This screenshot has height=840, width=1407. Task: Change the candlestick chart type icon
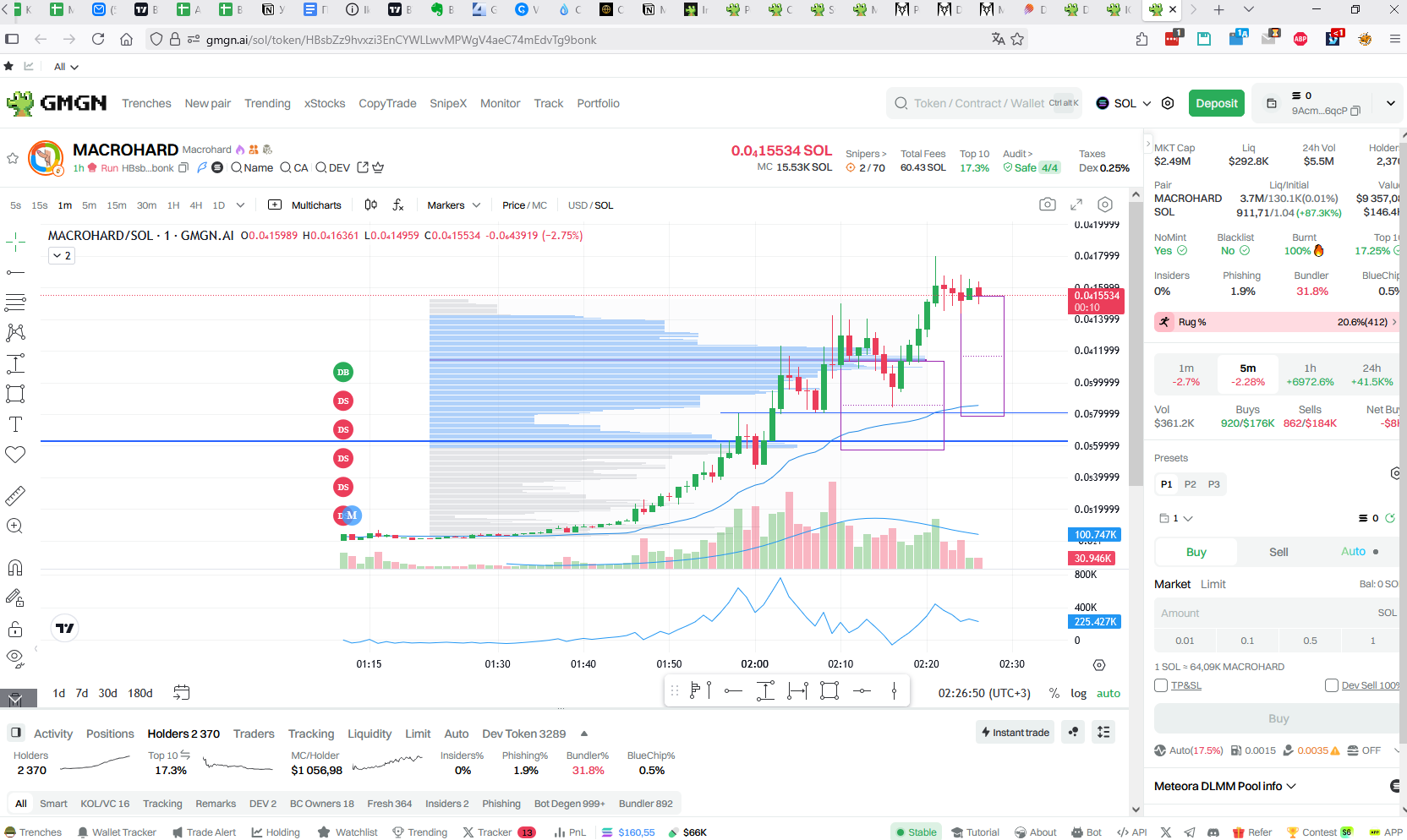coord(370,205)
